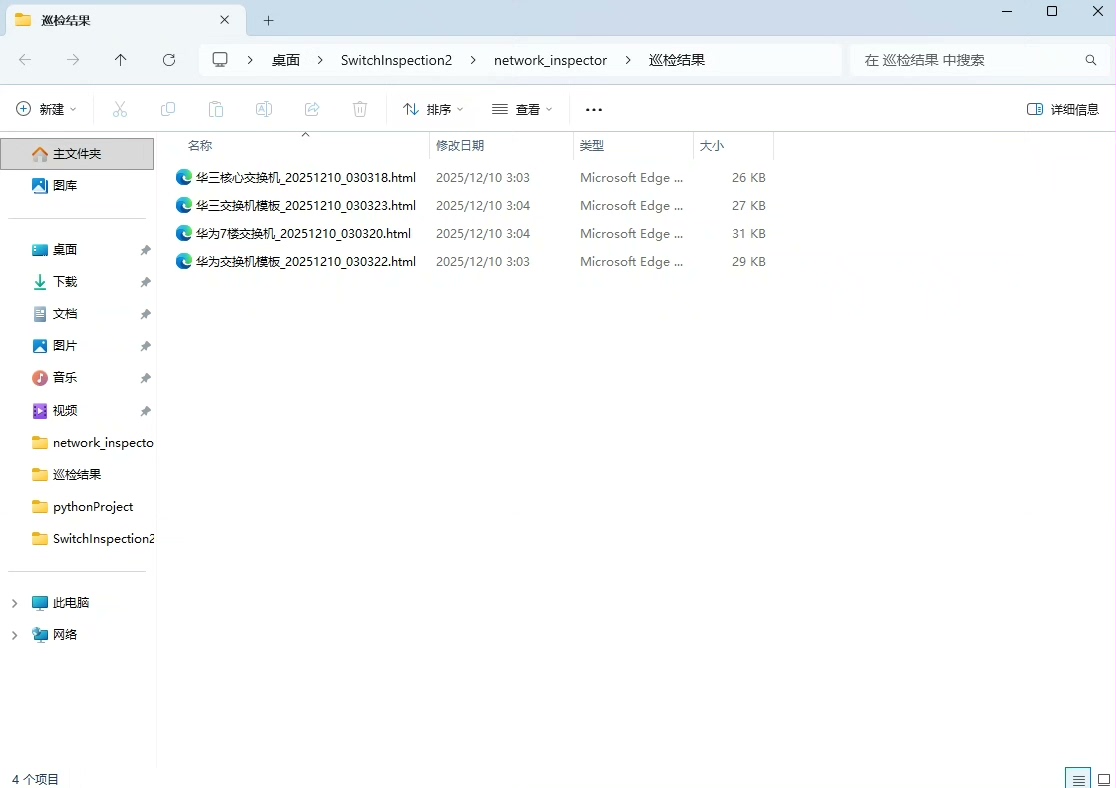Open the 查看 view dropdown

coord(522,109)
